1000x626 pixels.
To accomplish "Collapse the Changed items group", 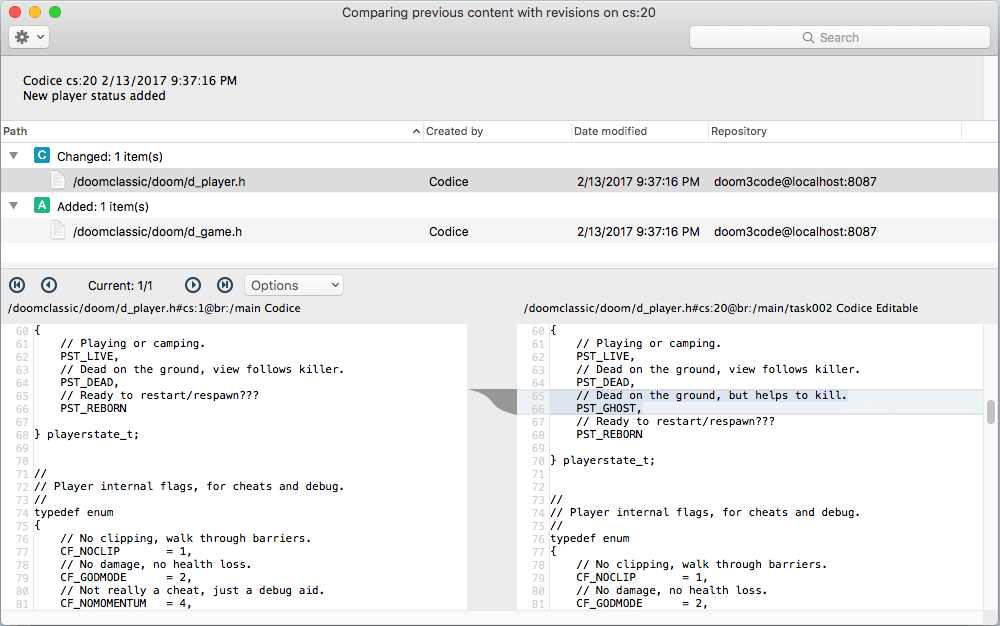I will (13, 156).
